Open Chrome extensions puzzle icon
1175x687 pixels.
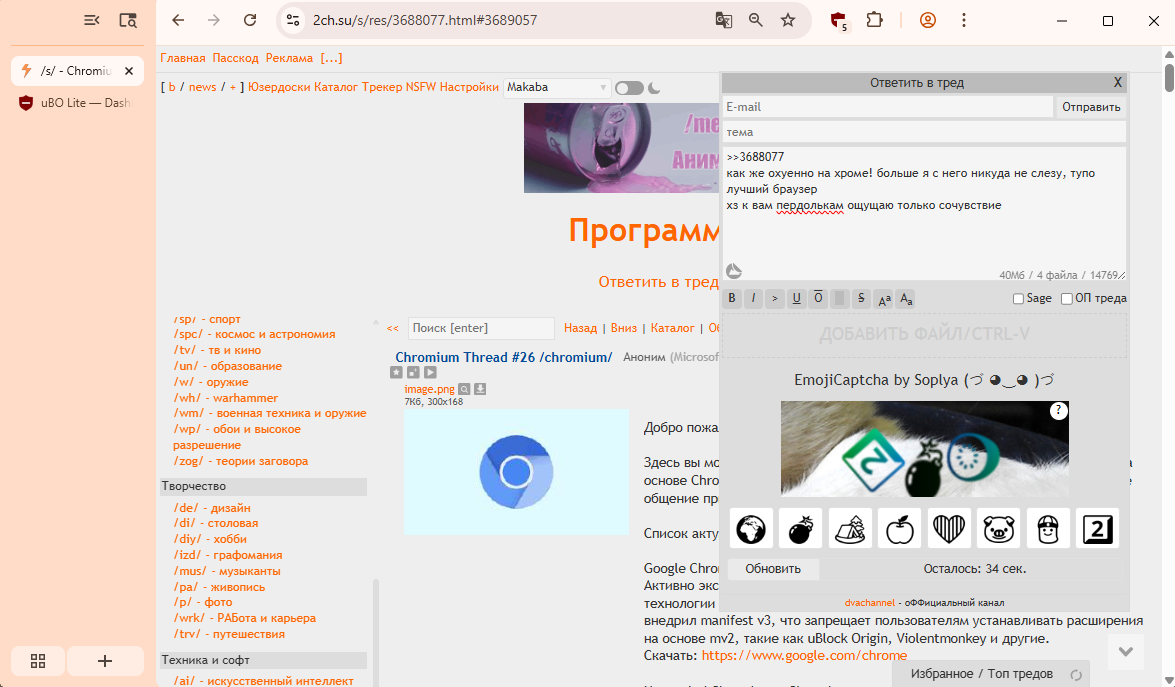[875, 20]
